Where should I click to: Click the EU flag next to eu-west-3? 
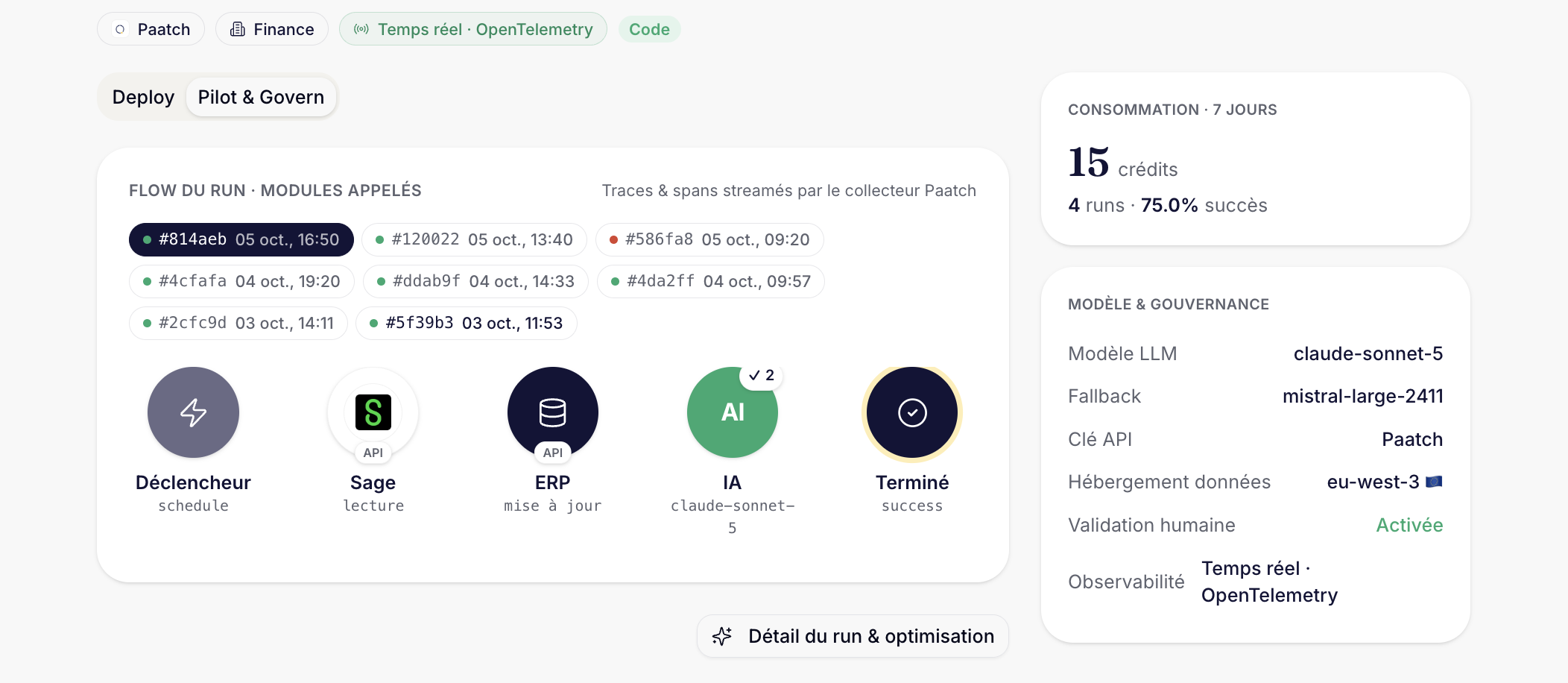coord(1434,482)
